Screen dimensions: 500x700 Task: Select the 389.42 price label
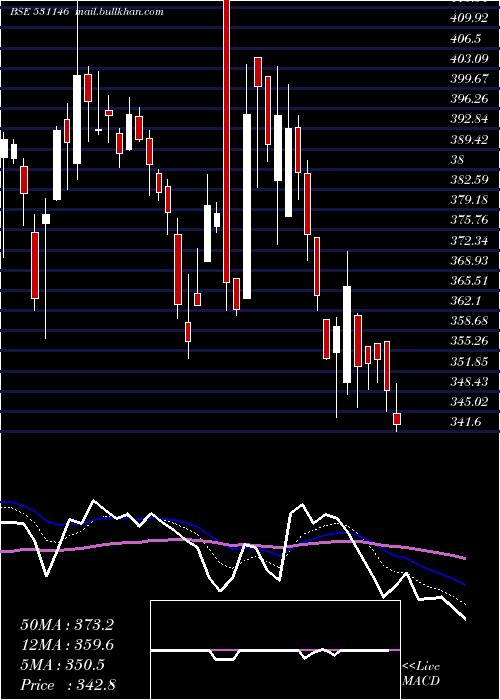point(469,140)
